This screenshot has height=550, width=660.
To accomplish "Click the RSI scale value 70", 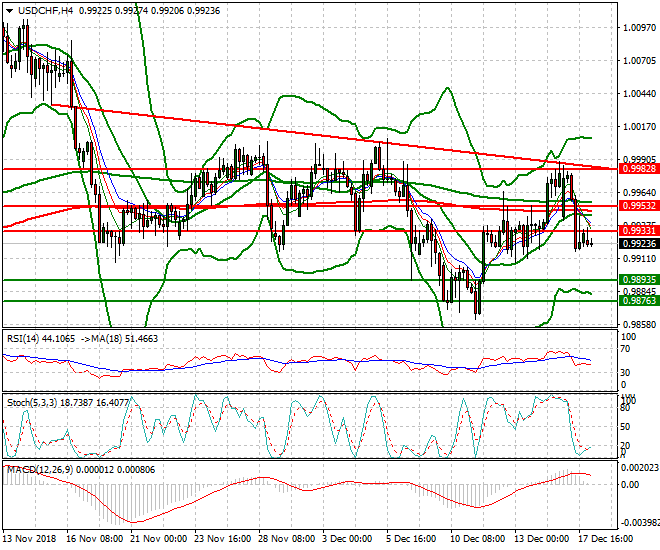I will [x=625, y=349].
